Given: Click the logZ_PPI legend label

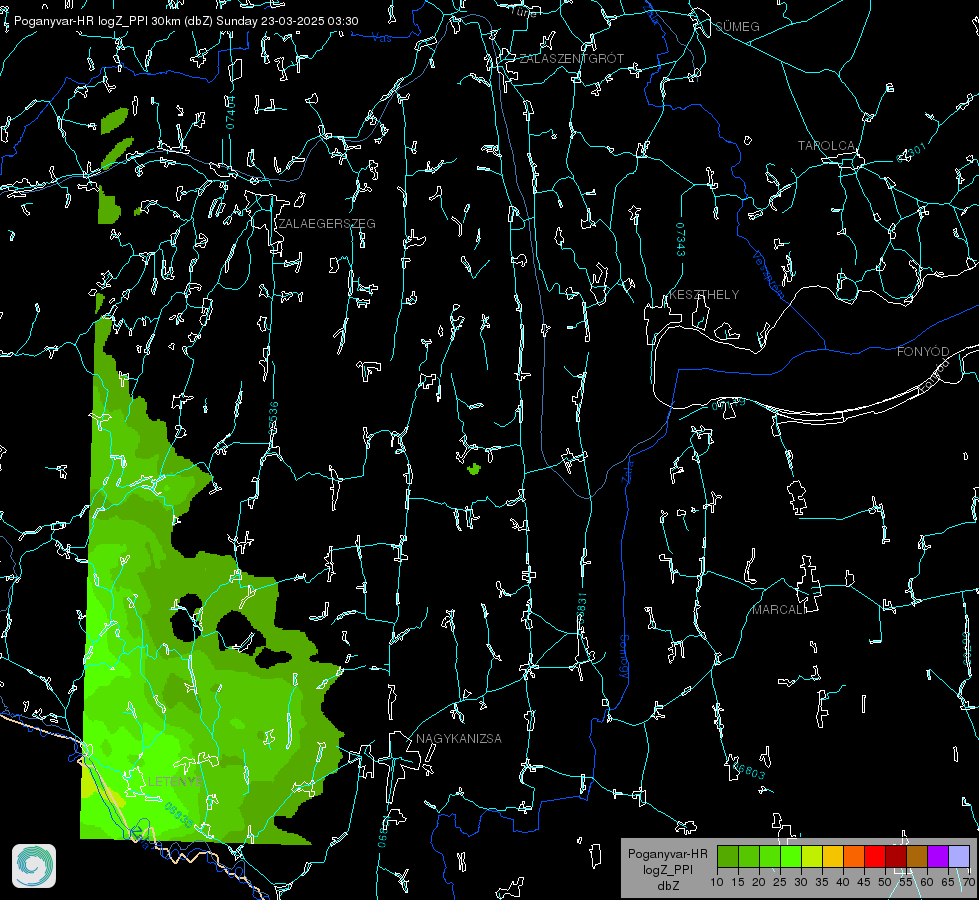Looking at the screenshot, I should click(x=667, y=869).
